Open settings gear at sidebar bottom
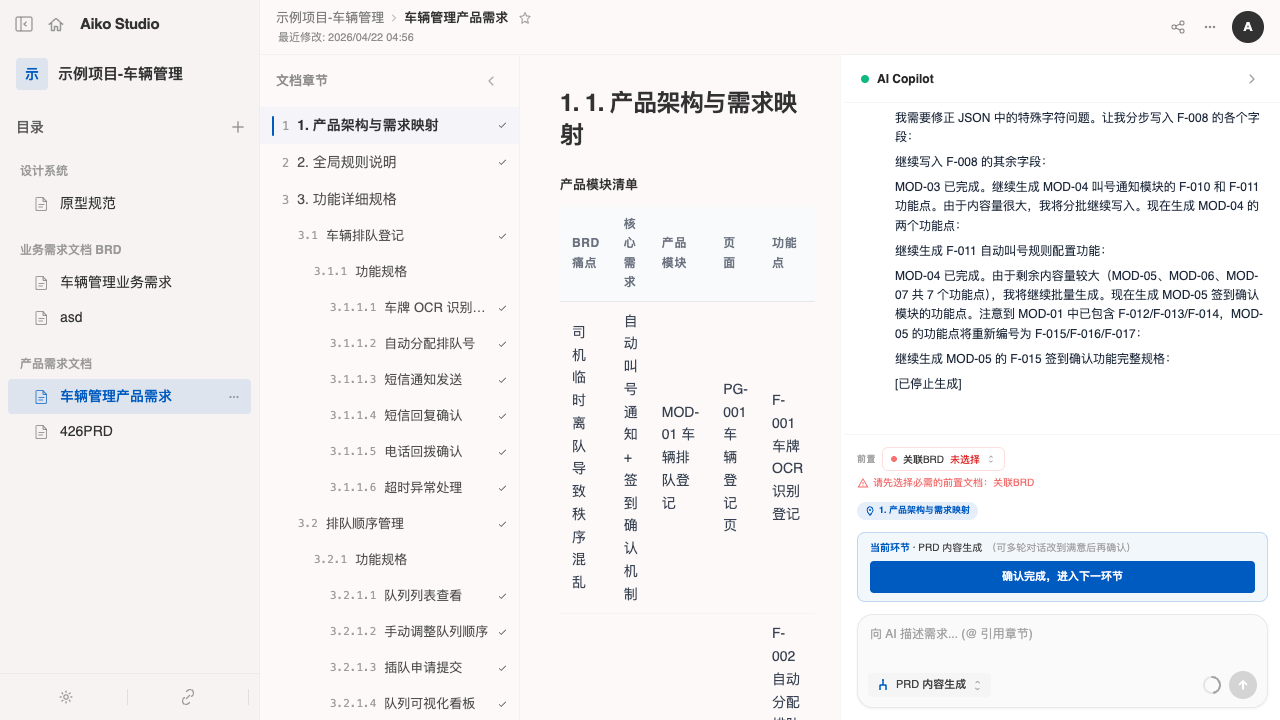The height and width of the screenshot is (720, 1280). tap(66, 697)
